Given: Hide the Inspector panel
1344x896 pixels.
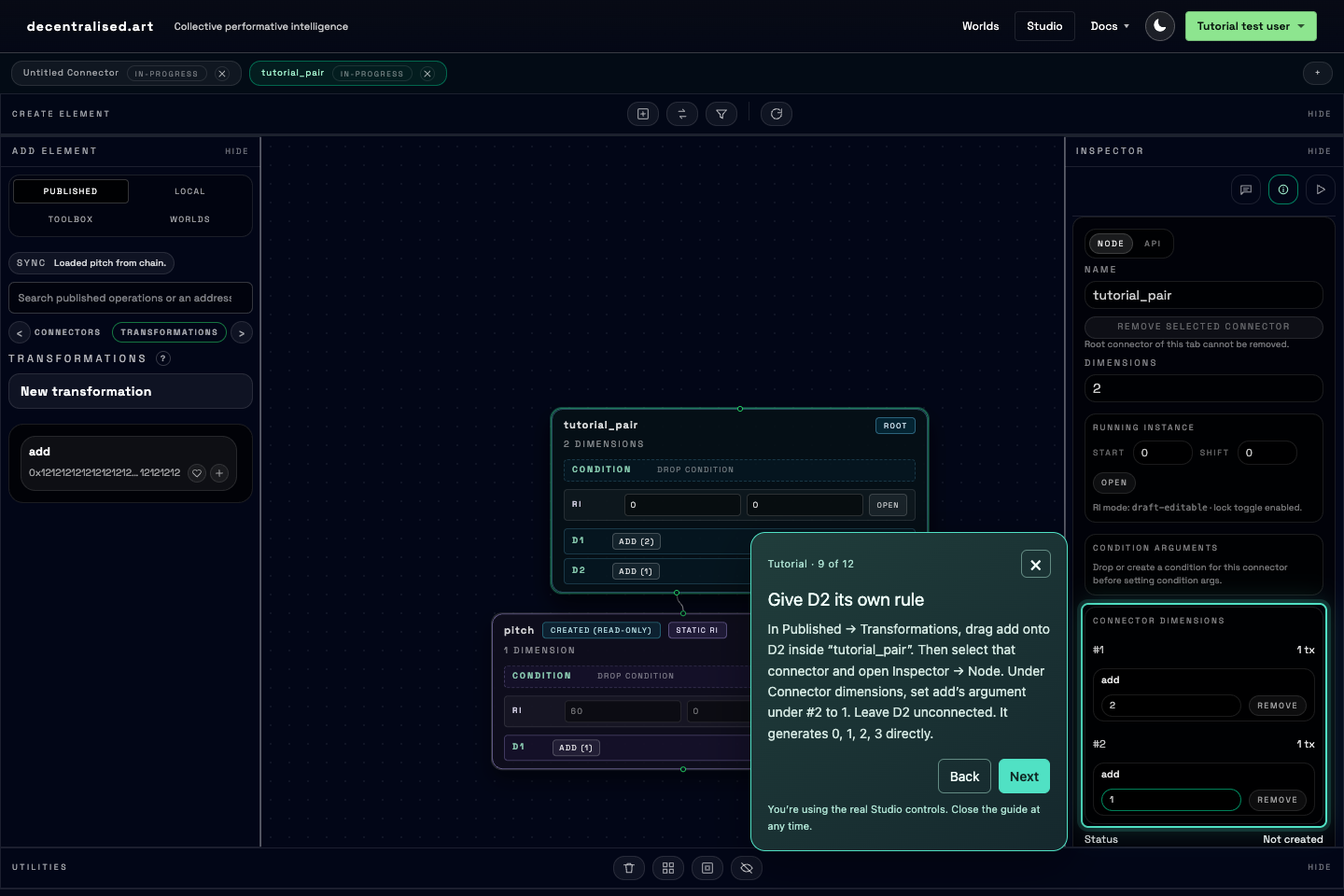Looking at the screenshot, I should 1320,151.
